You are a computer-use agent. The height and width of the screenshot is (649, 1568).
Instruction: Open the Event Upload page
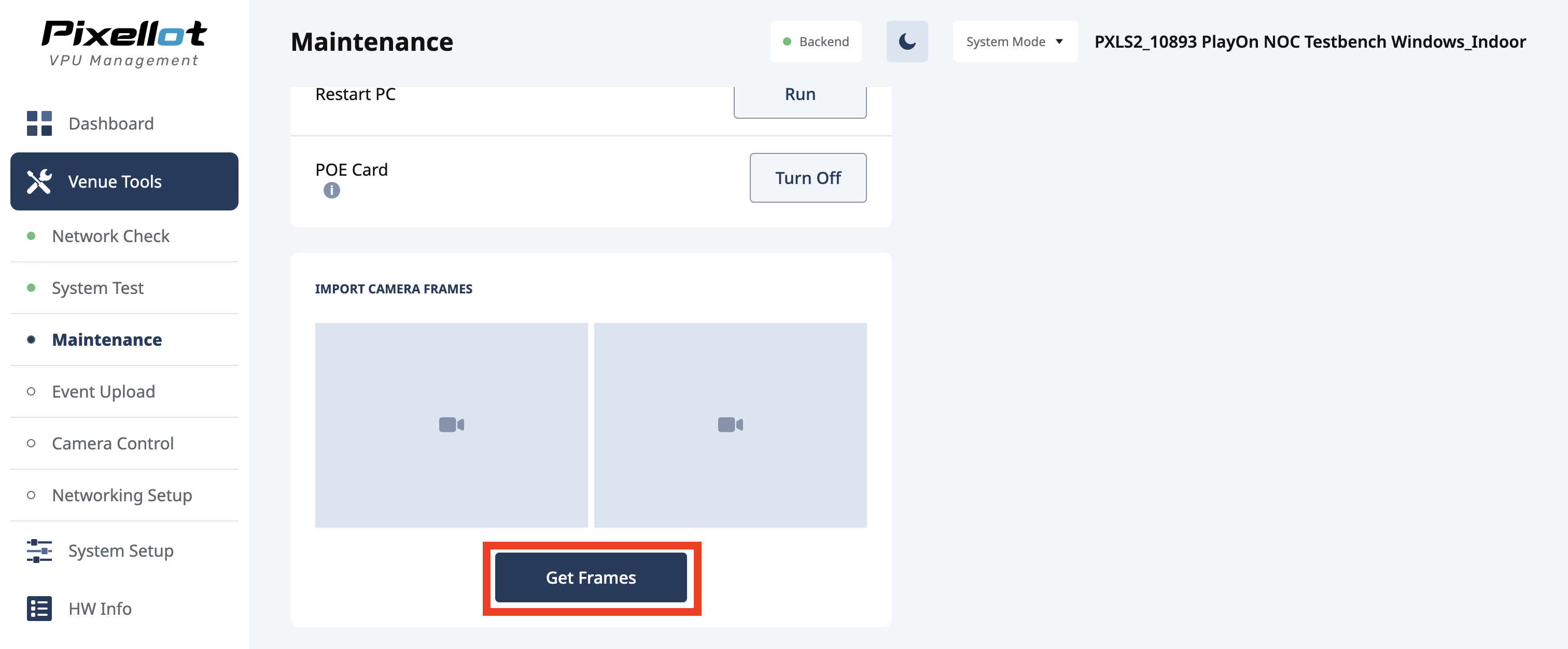click(x=104, y=392)
